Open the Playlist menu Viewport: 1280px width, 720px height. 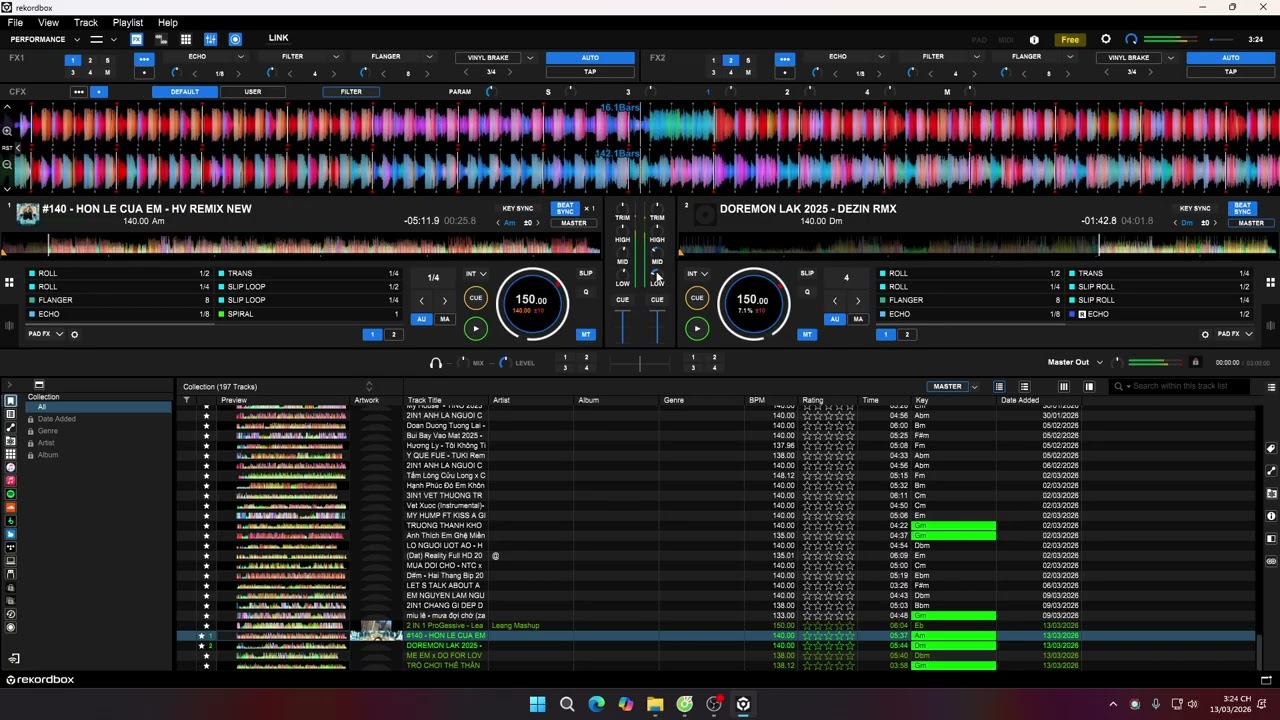128,22
